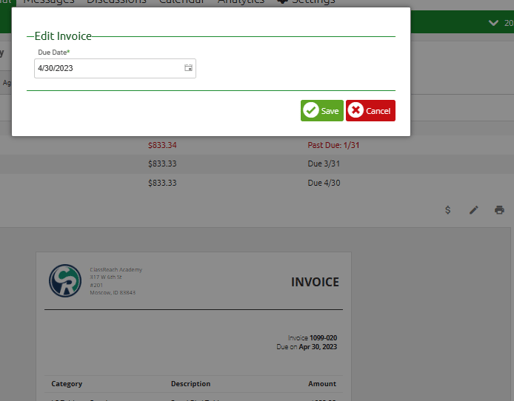The height and width of the screenshot is (401, 514).
Task: Open the due date calendar picker
Action: tap(188, 68)
